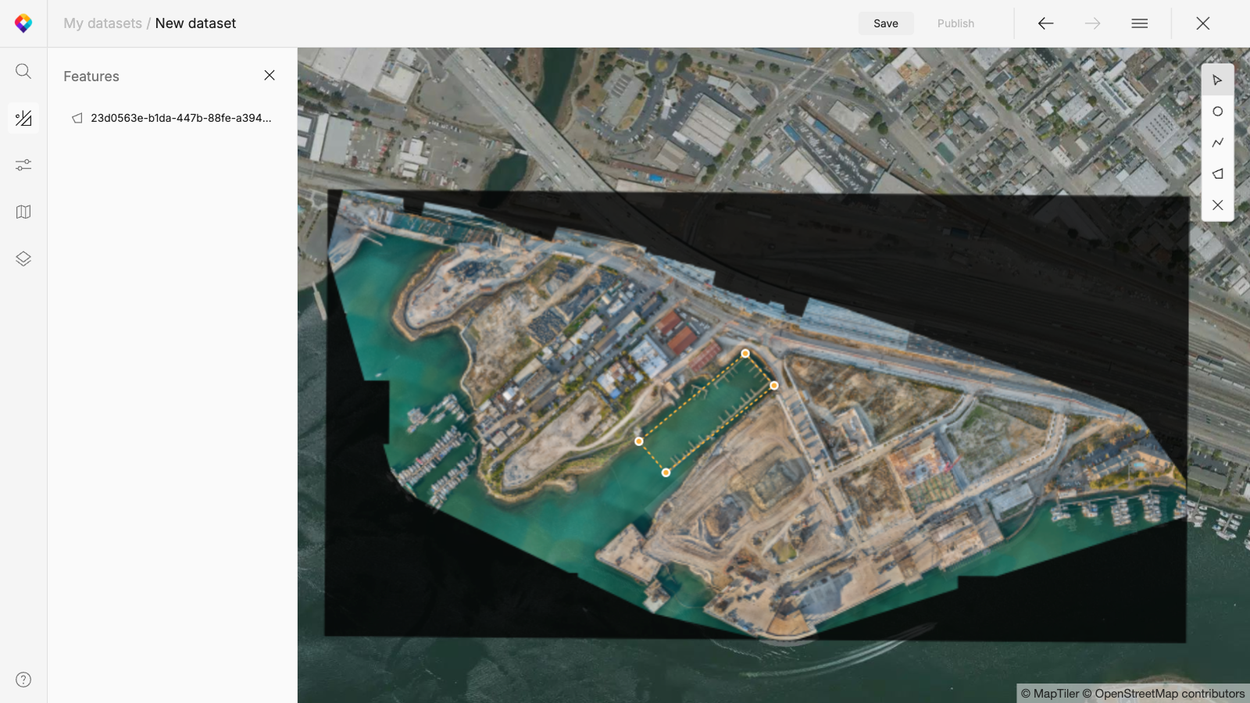
Task: Click the MapTiler logo
Action: pos(22,22)
